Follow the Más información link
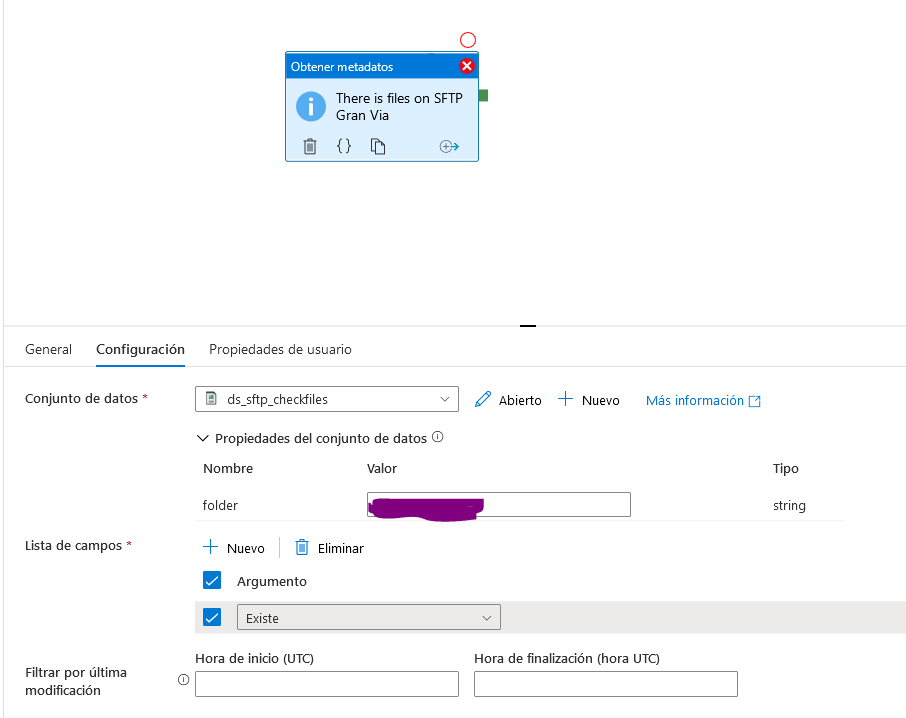Viewport: 906px width, 718px height. (694, 400)
